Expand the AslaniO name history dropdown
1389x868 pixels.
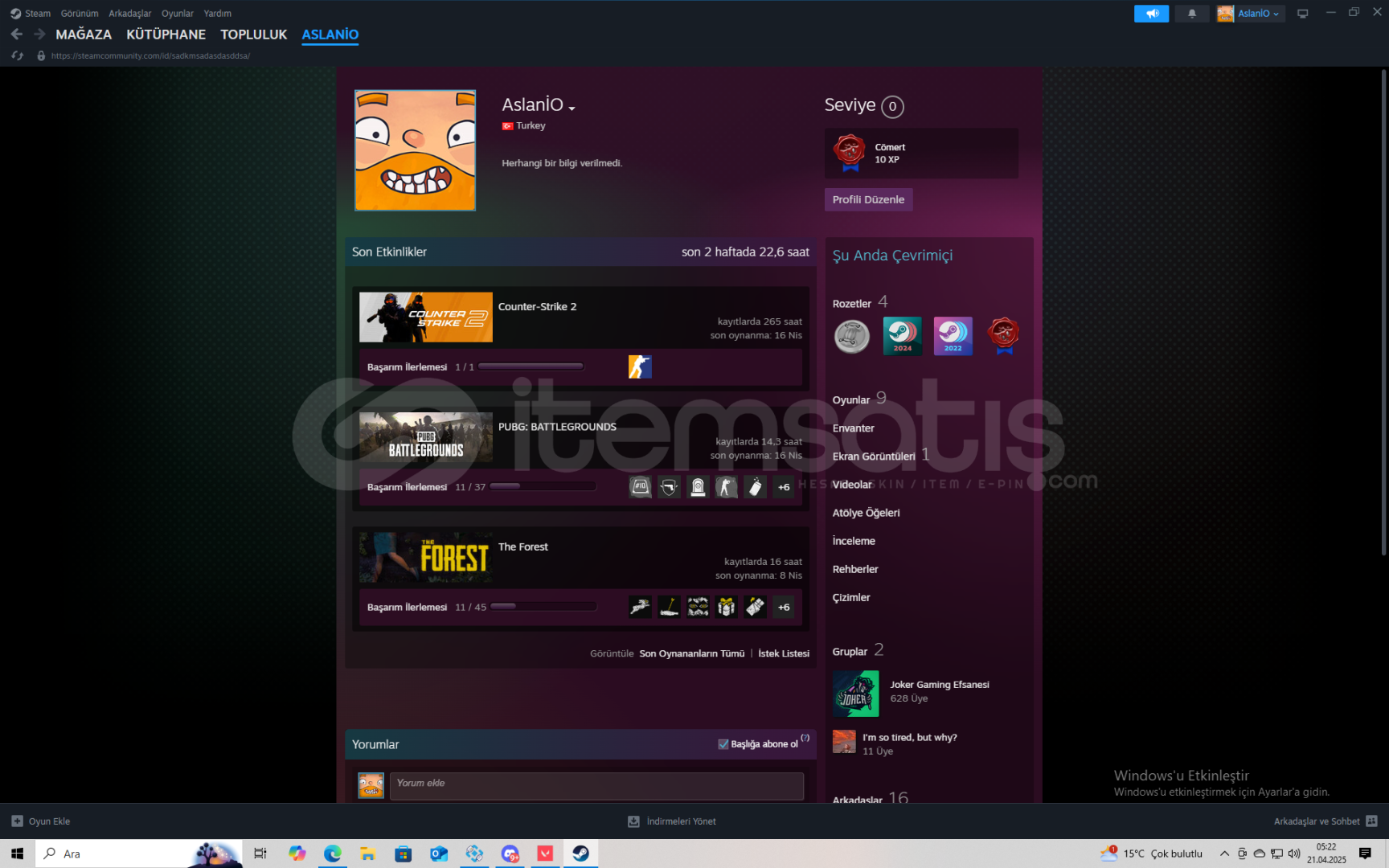(x=572, y=108)
